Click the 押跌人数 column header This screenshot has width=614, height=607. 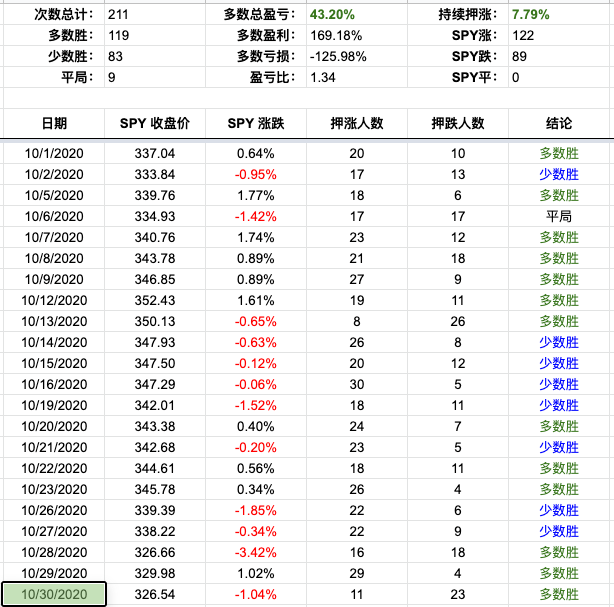(x=458, y=123)
